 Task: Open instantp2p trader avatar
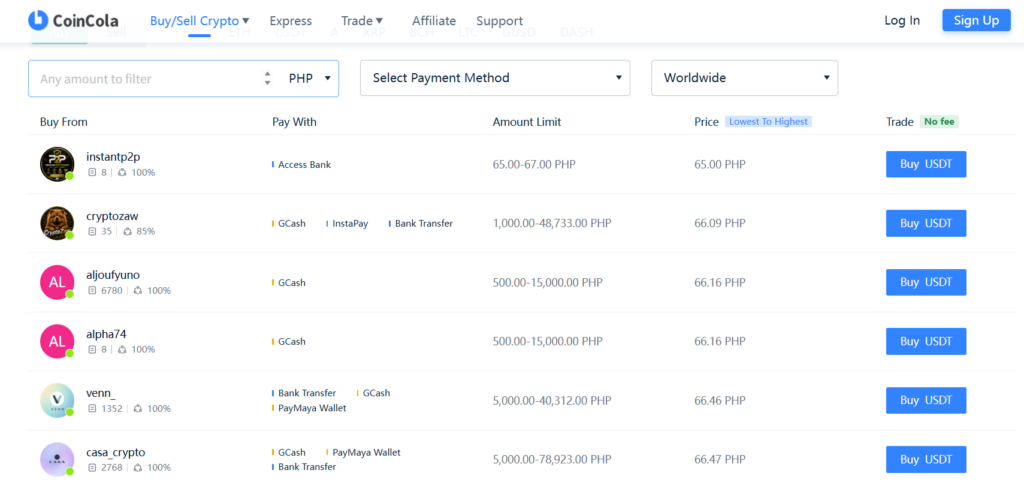click(x=57, y=164)
